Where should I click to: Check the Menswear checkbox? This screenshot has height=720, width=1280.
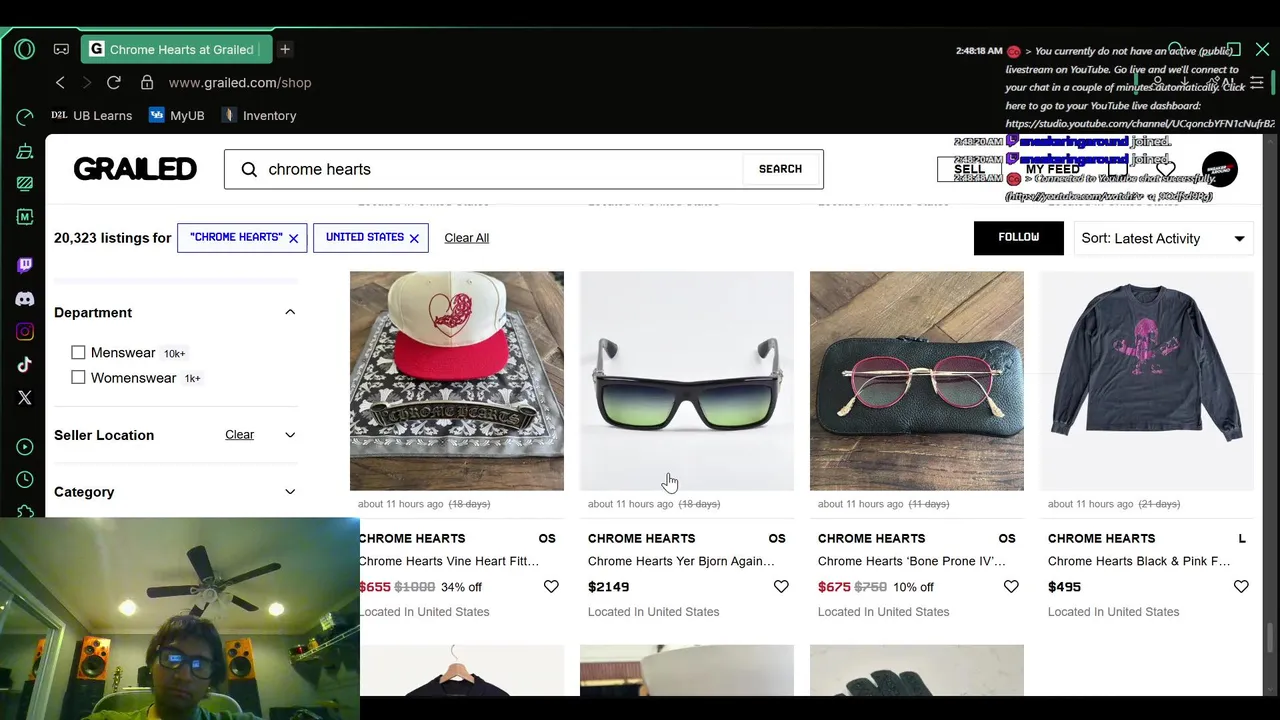[78, 353]
